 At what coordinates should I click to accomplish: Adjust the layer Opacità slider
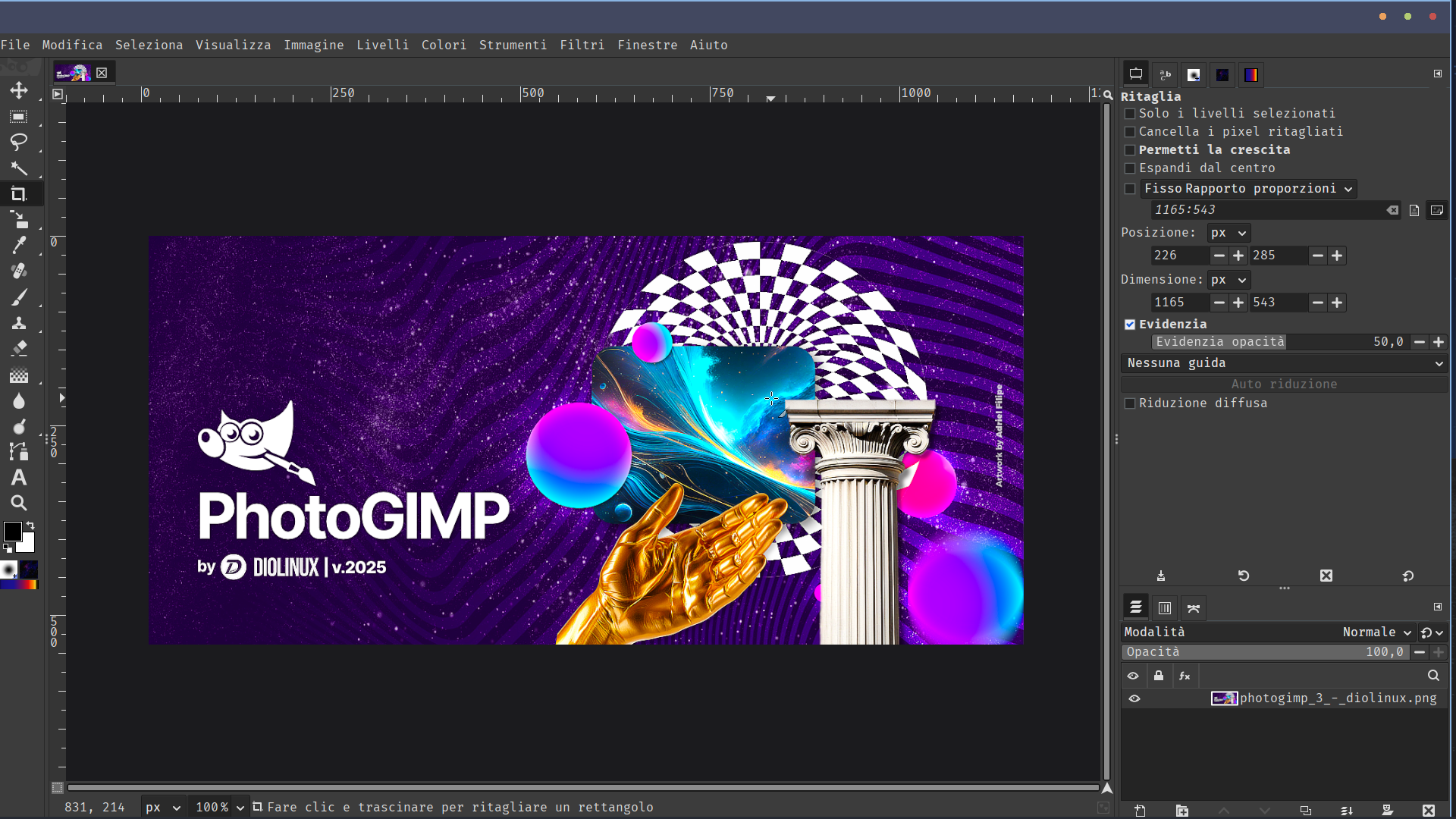pos(1266,652)
